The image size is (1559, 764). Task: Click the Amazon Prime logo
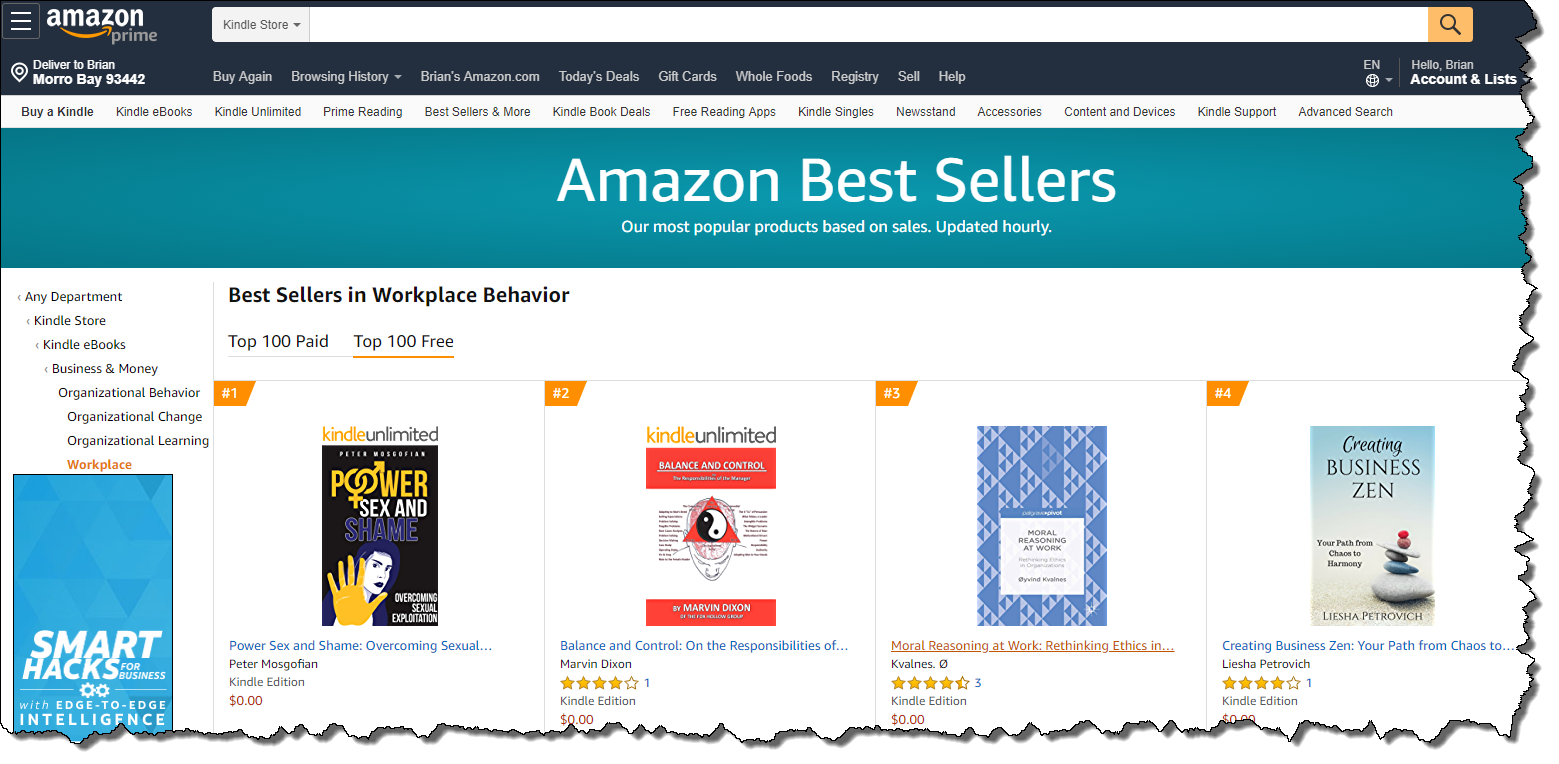[x=102, y=25]
